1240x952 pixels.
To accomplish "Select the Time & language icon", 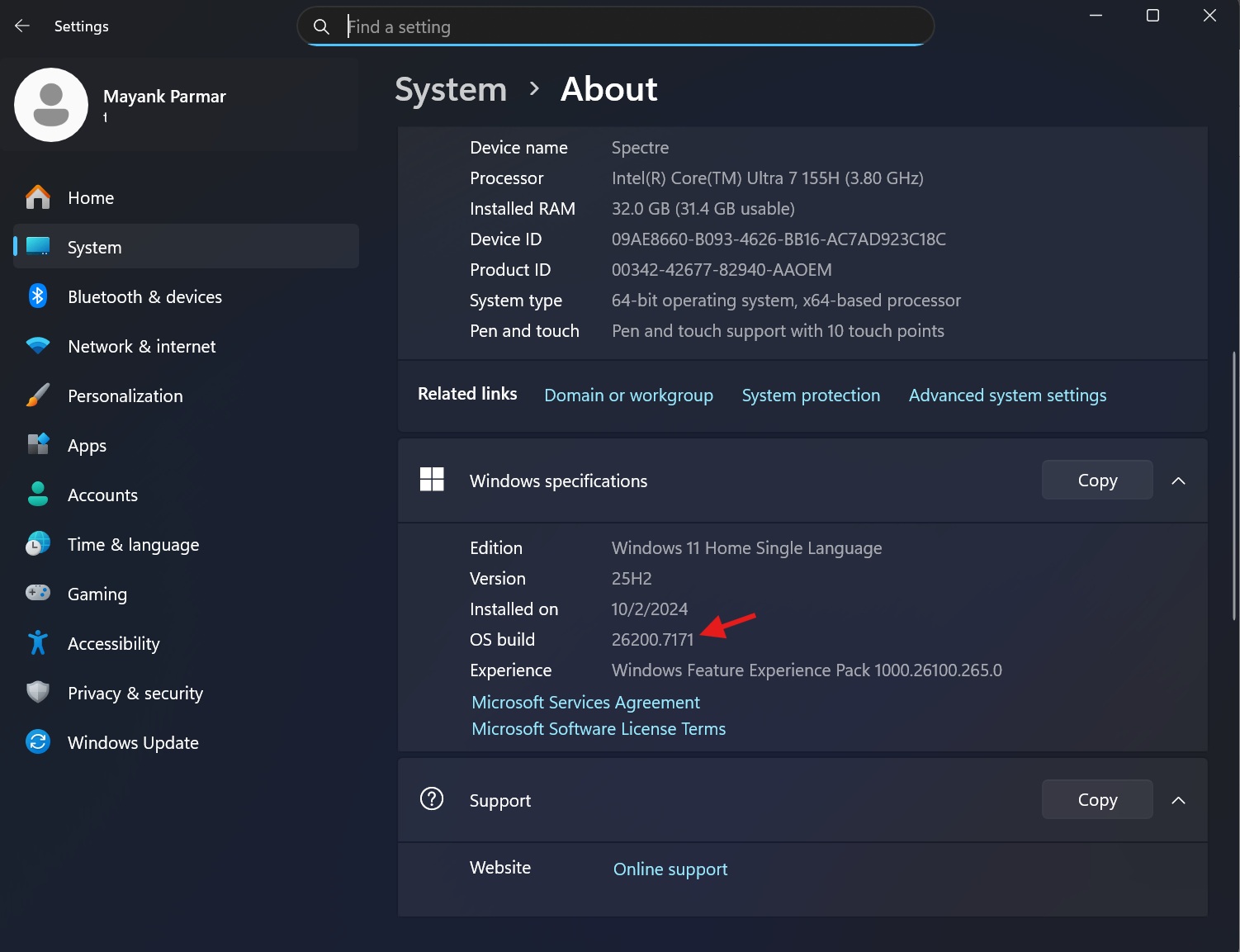I will 38,544.
